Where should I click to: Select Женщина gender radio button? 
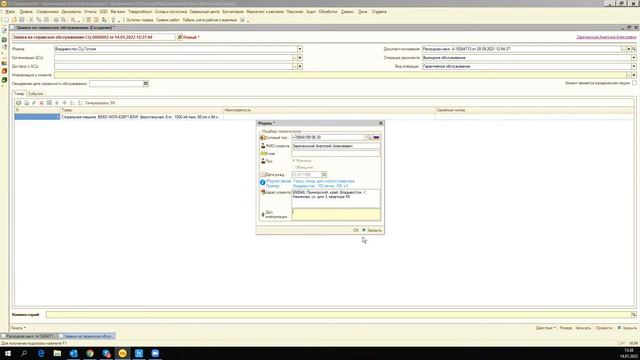tap(293, 167)
